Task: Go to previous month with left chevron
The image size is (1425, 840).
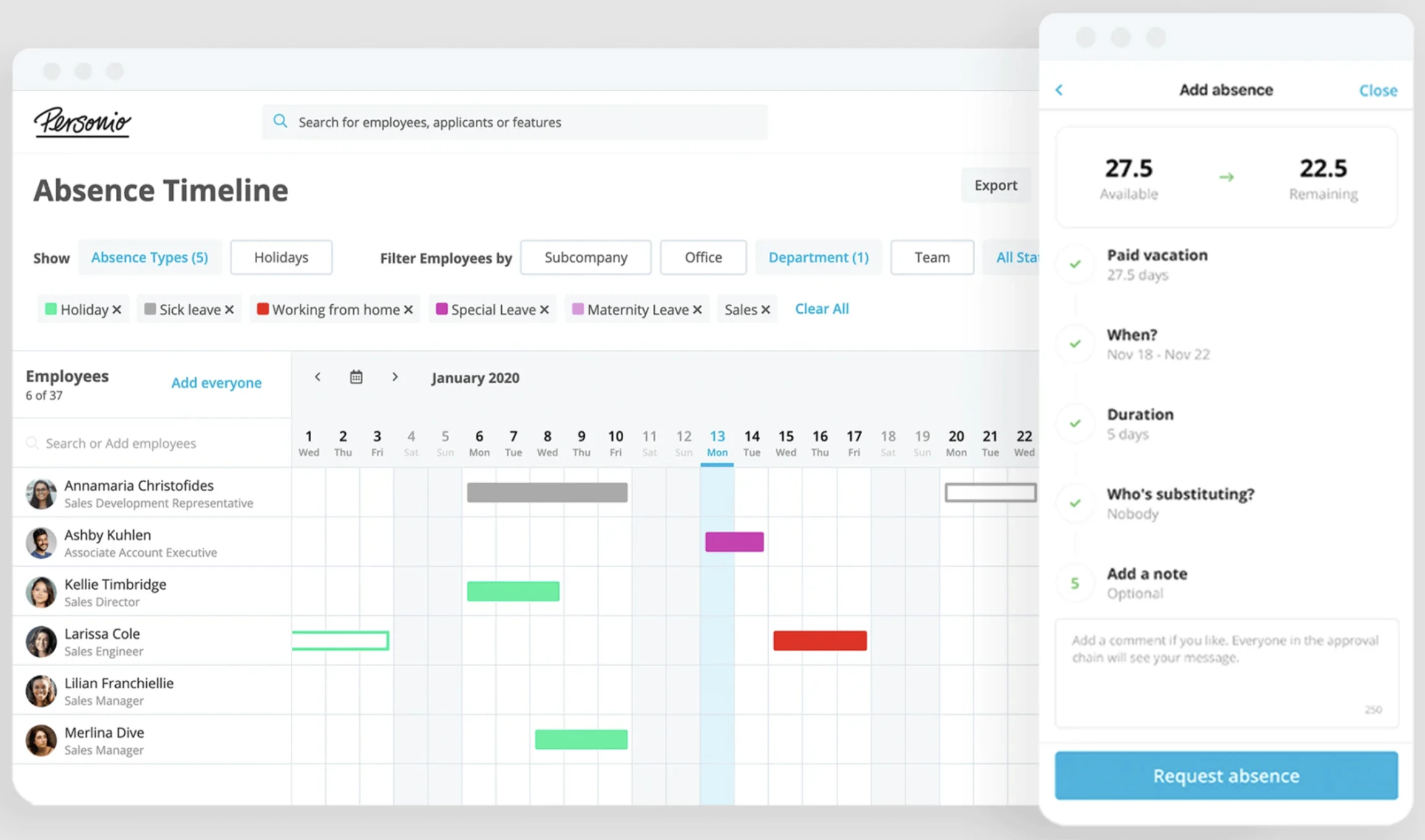Action: (318, 377)
